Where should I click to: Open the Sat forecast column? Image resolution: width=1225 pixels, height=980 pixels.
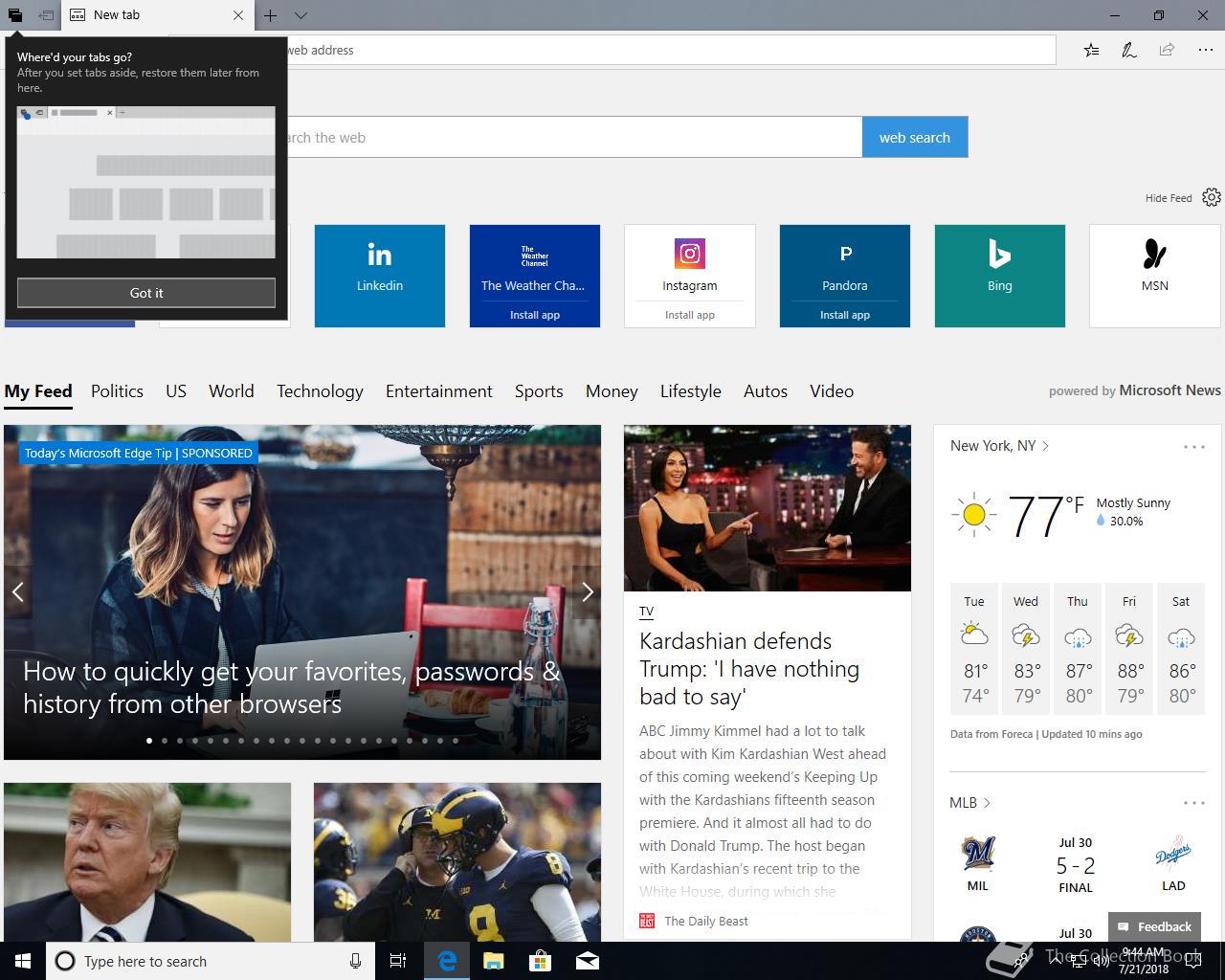coord(1181,649)
